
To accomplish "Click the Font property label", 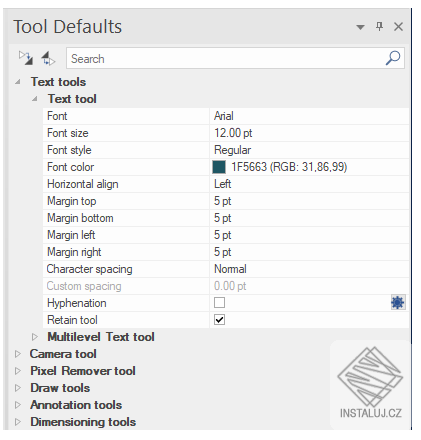I will (57, 116).
